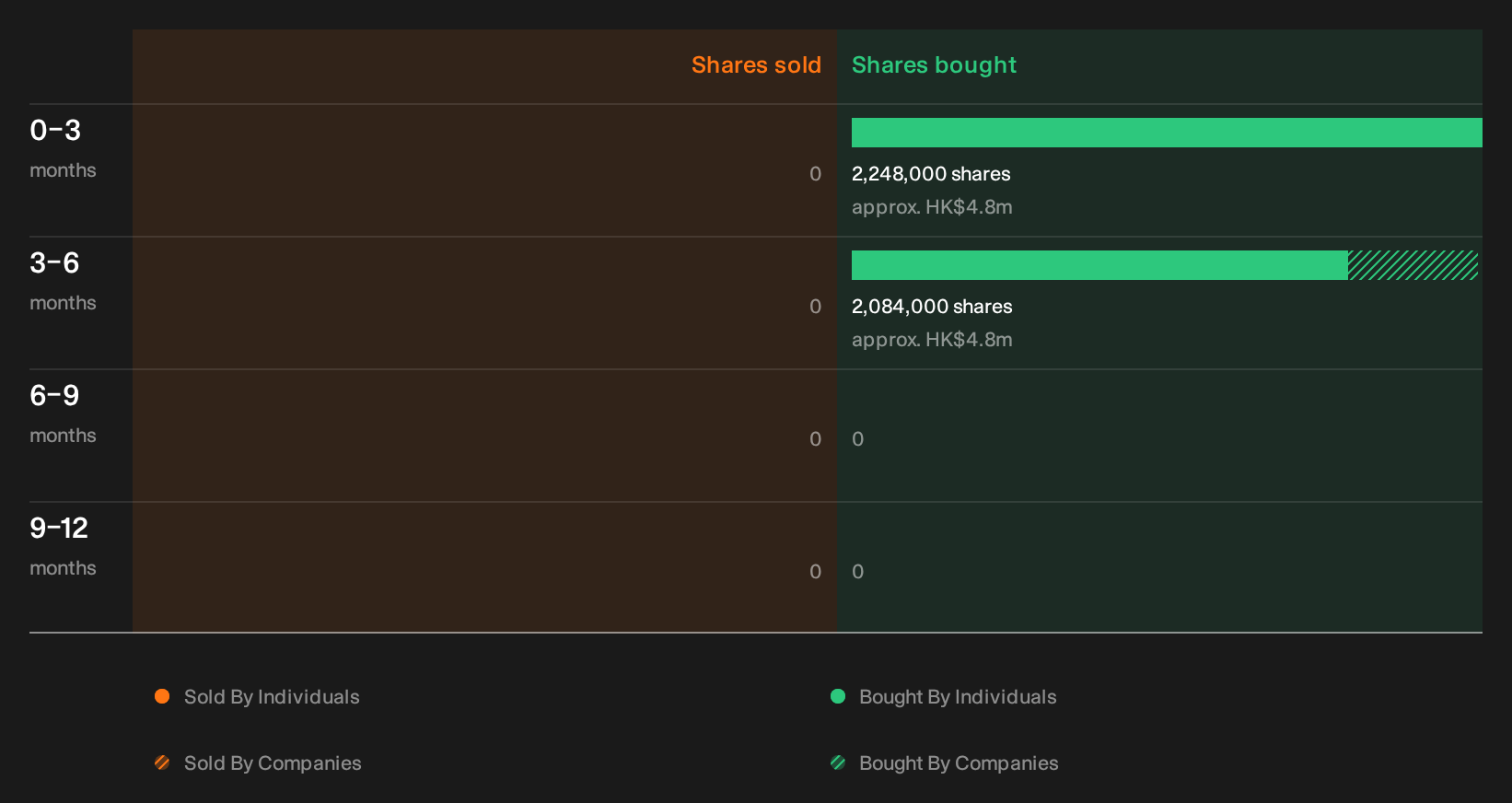Select the 0-3 months solid green bar
Image resolution: width=1512 pixels, height=803 pixels.
1167,133
